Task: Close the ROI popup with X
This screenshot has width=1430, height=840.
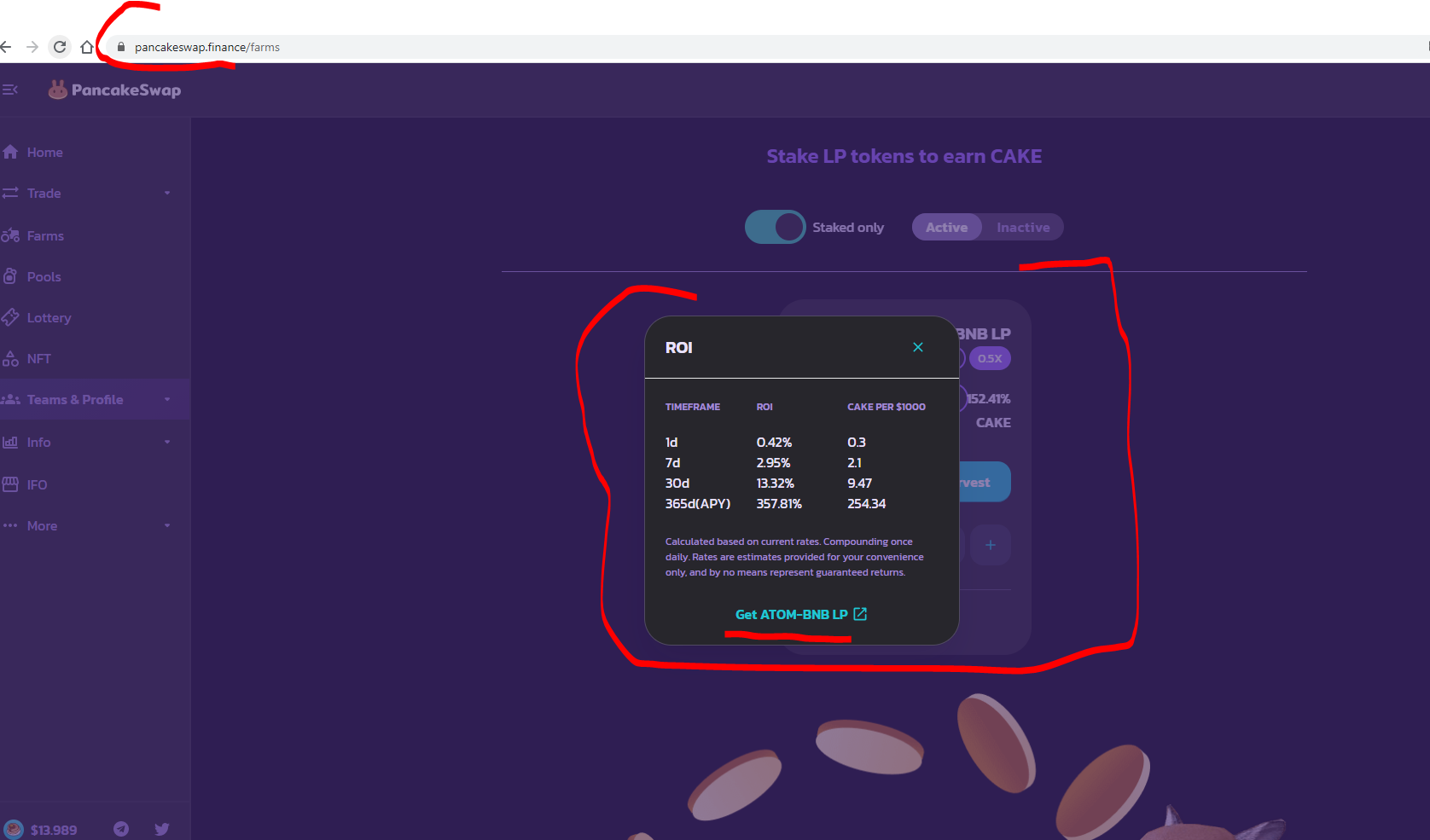Action: 918,347
